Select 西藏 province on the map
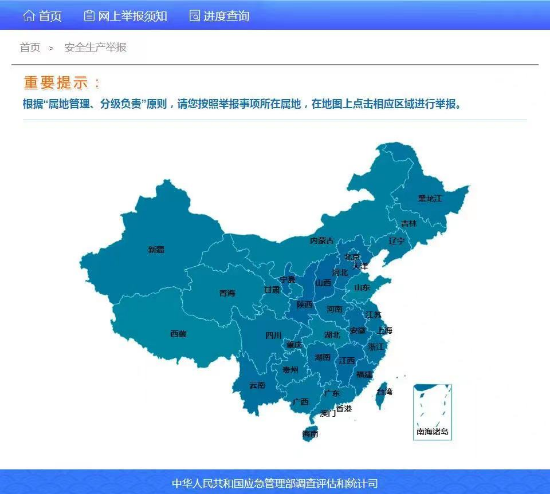This screenshot has height=494, width=550. click(x=178, y=334)
